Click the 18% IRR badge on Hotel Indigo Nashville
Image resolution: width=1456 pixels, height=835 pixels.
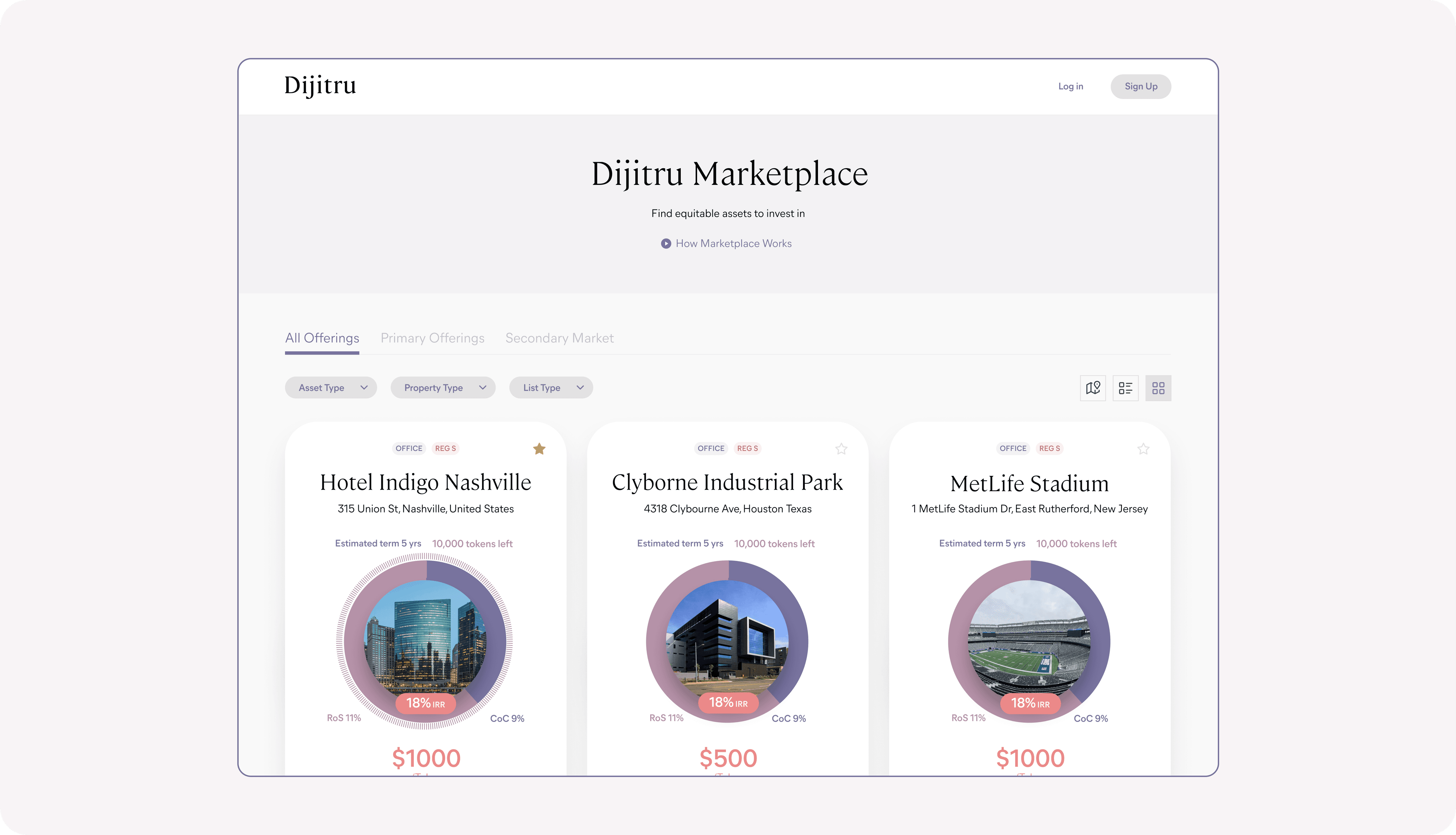tap(425, 703)
